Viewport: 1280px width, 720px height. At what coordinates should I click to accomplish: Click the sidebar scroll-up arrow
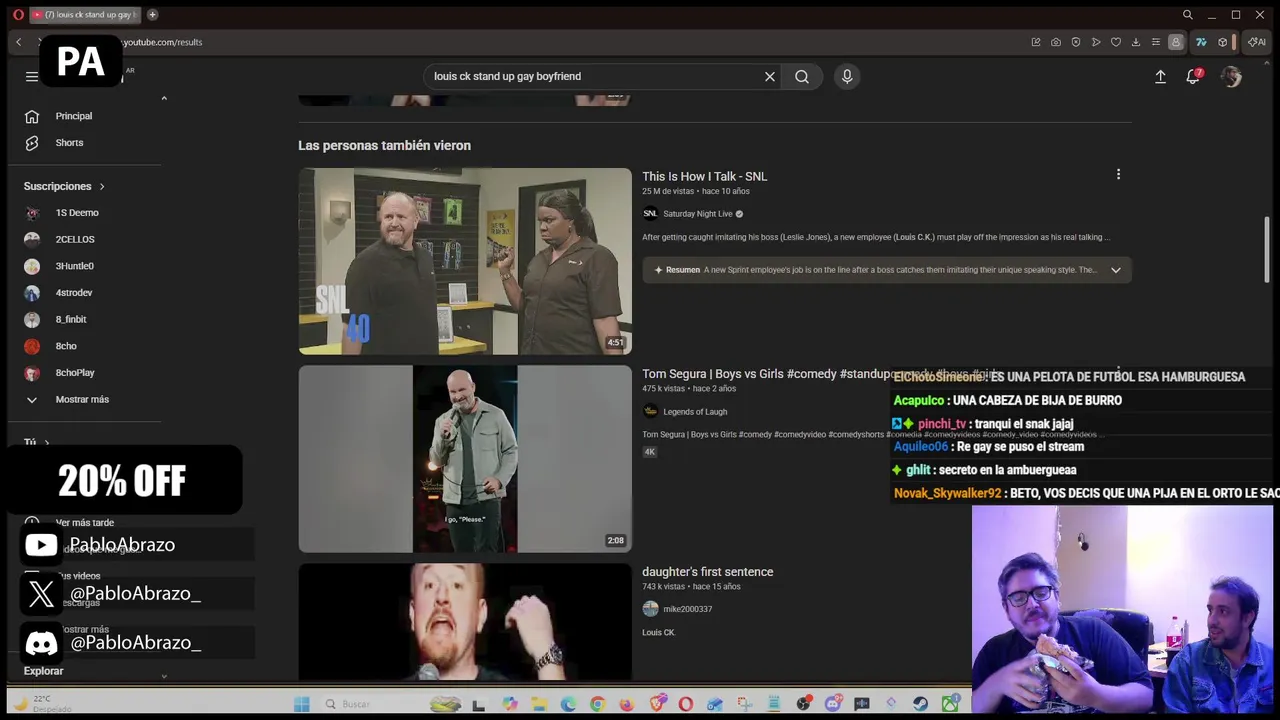click(x=164, y=98)
